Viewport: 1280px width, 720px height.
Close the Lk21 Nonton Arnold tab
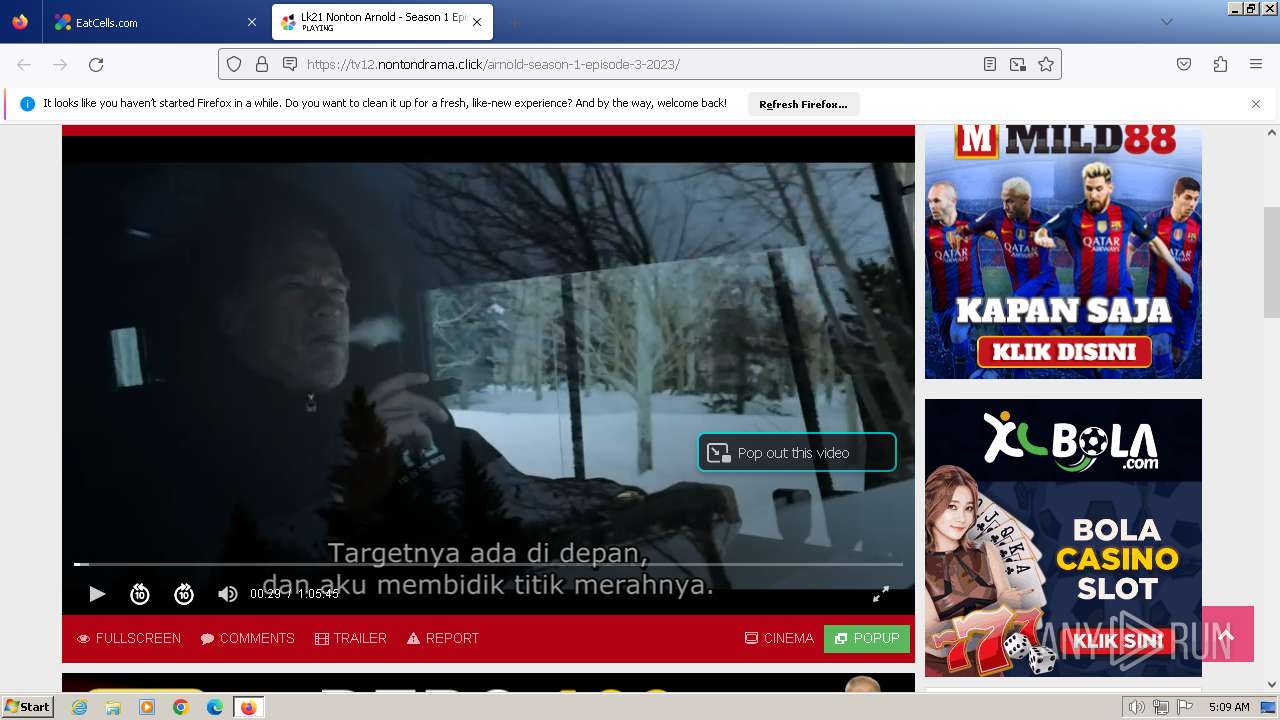click(477, 22)
